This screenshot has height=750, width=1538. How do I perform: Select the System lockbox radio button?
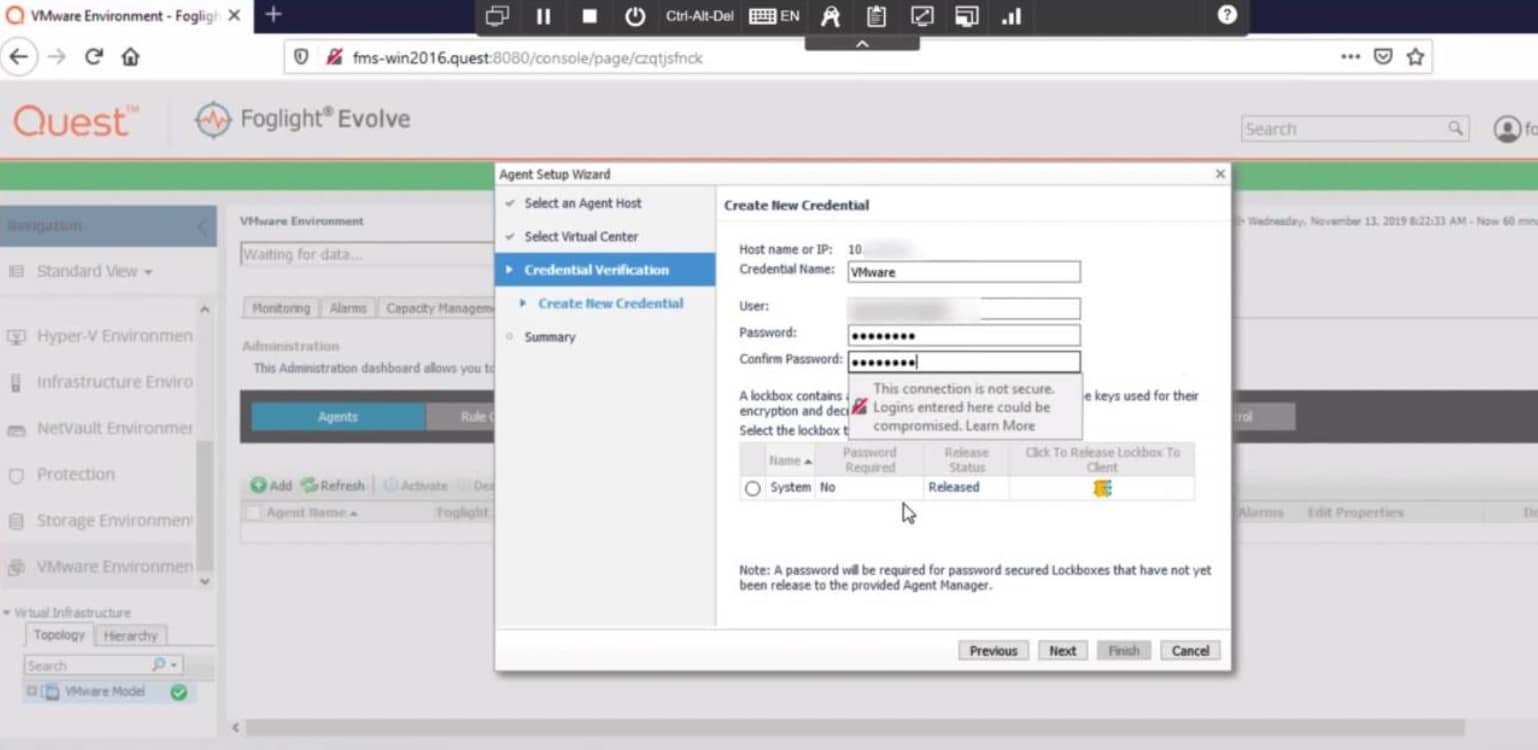[752, 488]
